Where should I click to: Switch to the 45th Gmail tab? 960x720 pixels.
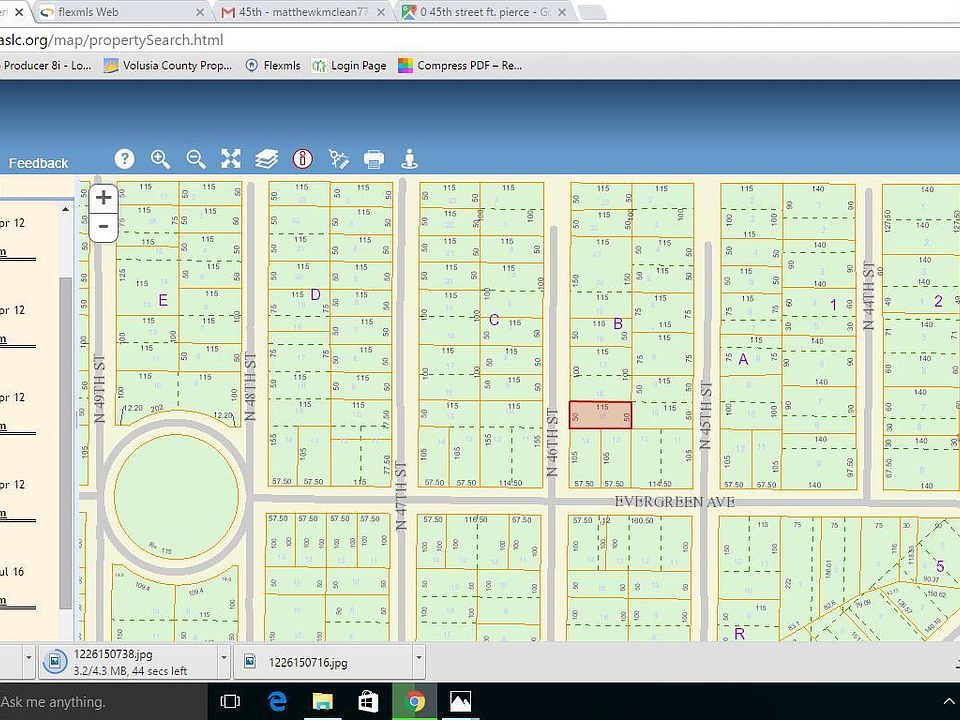pos(304,12)
